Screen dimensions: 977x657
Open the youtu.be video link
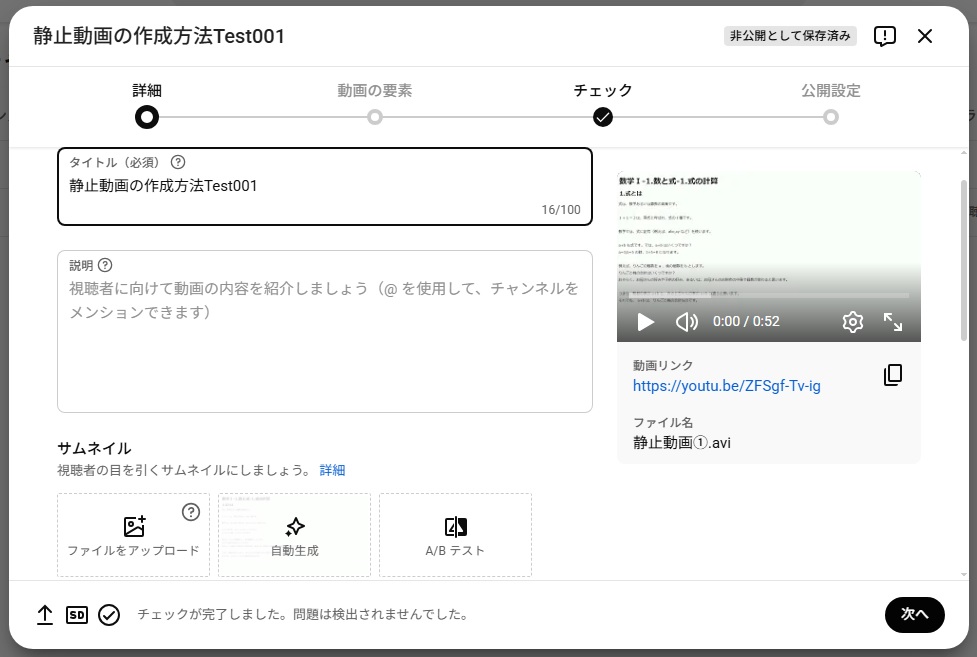click(726, 386)
